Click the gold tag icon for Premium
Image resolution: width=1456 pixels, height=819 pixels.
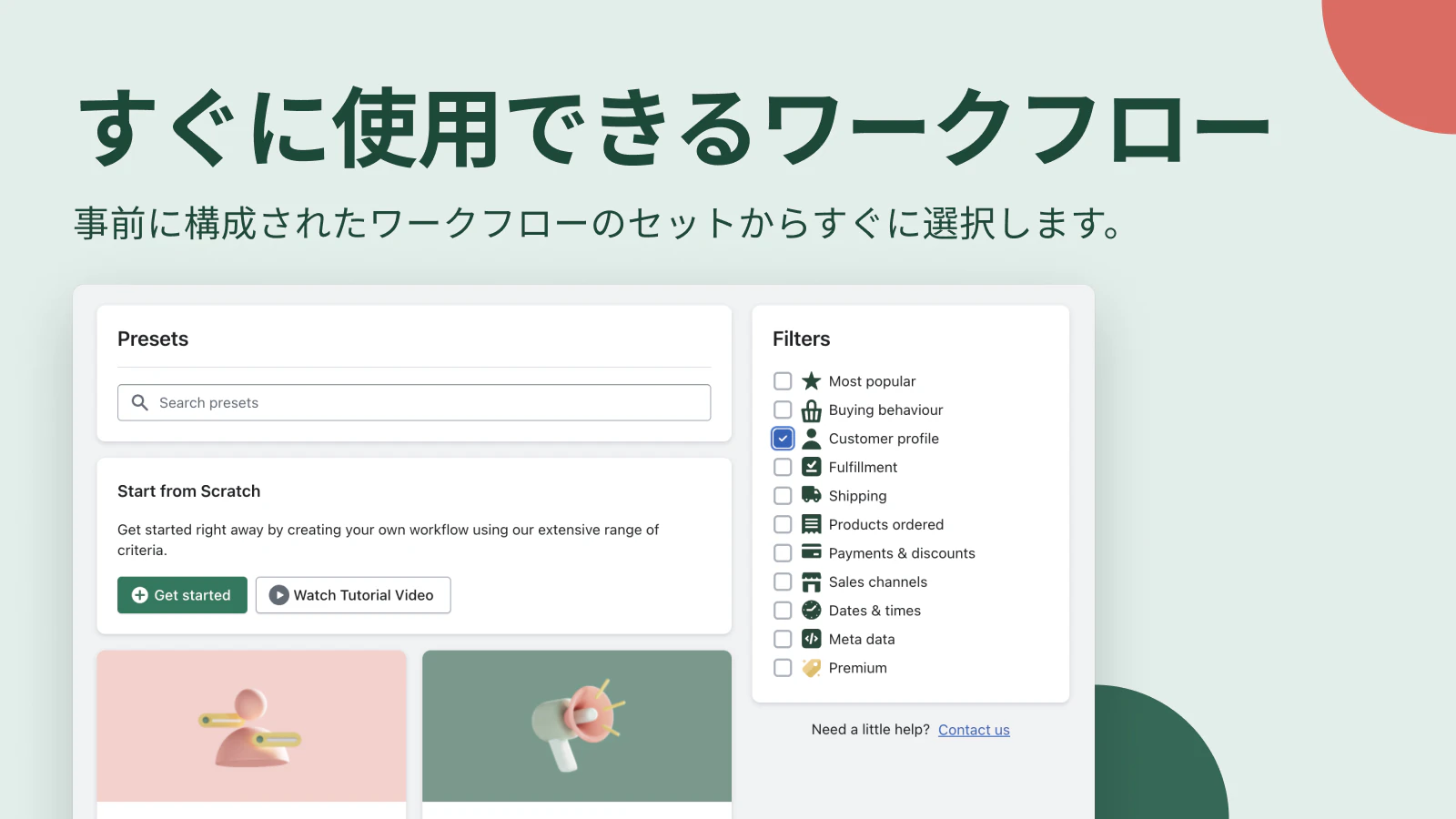point(811,667)
